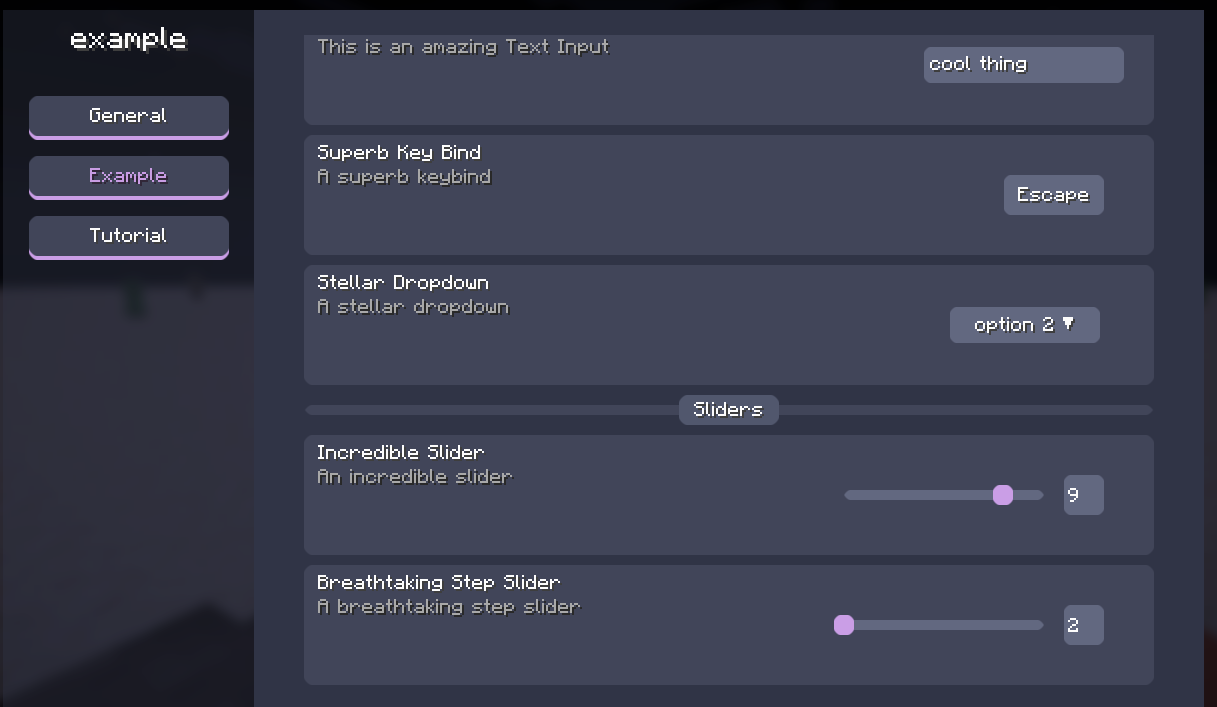This screenshot has height=707, width=1217.
Task: Open the Tutorial tab
Action: click(x=129, y=237)
